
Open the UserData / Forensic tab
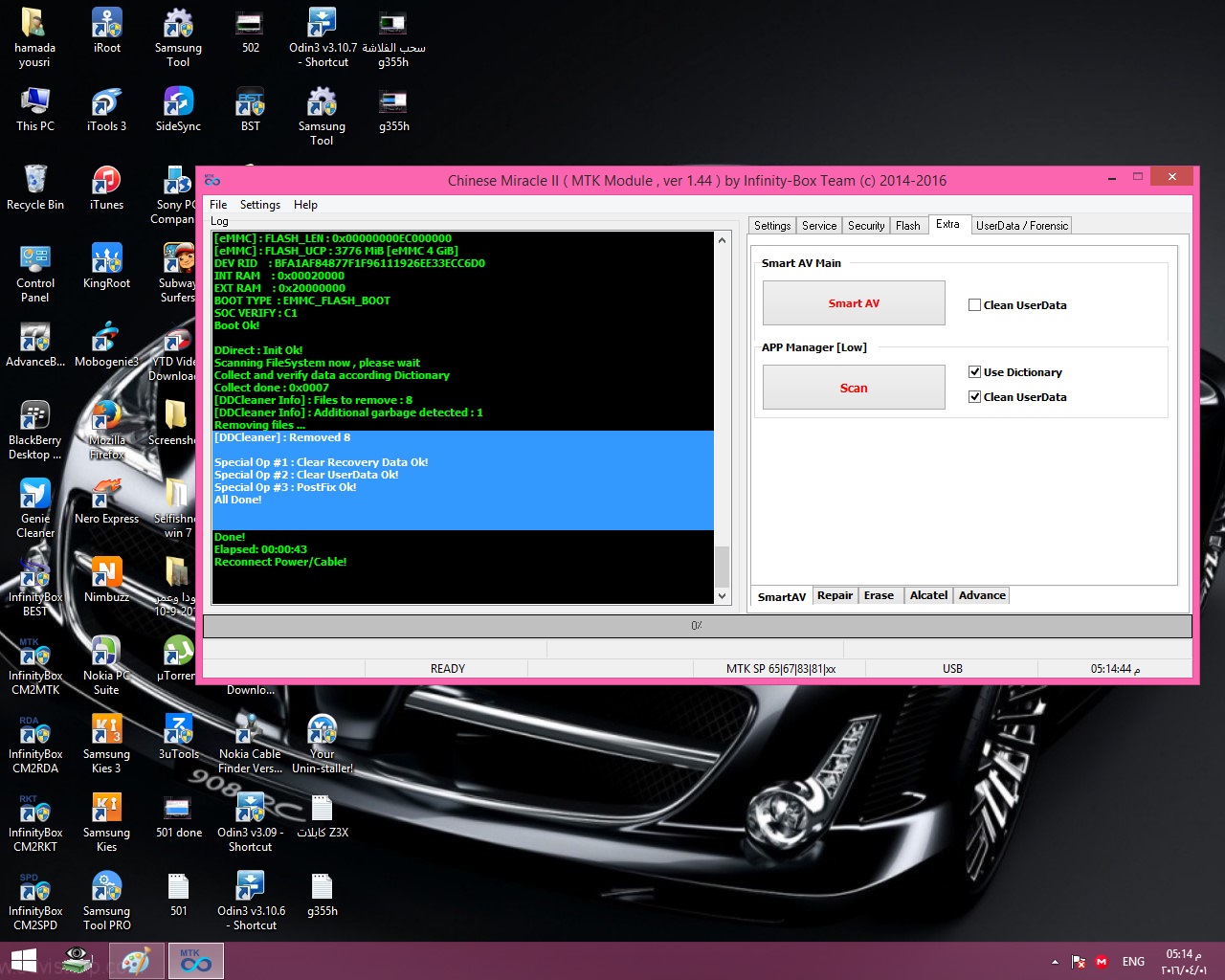click(1022, 226)
